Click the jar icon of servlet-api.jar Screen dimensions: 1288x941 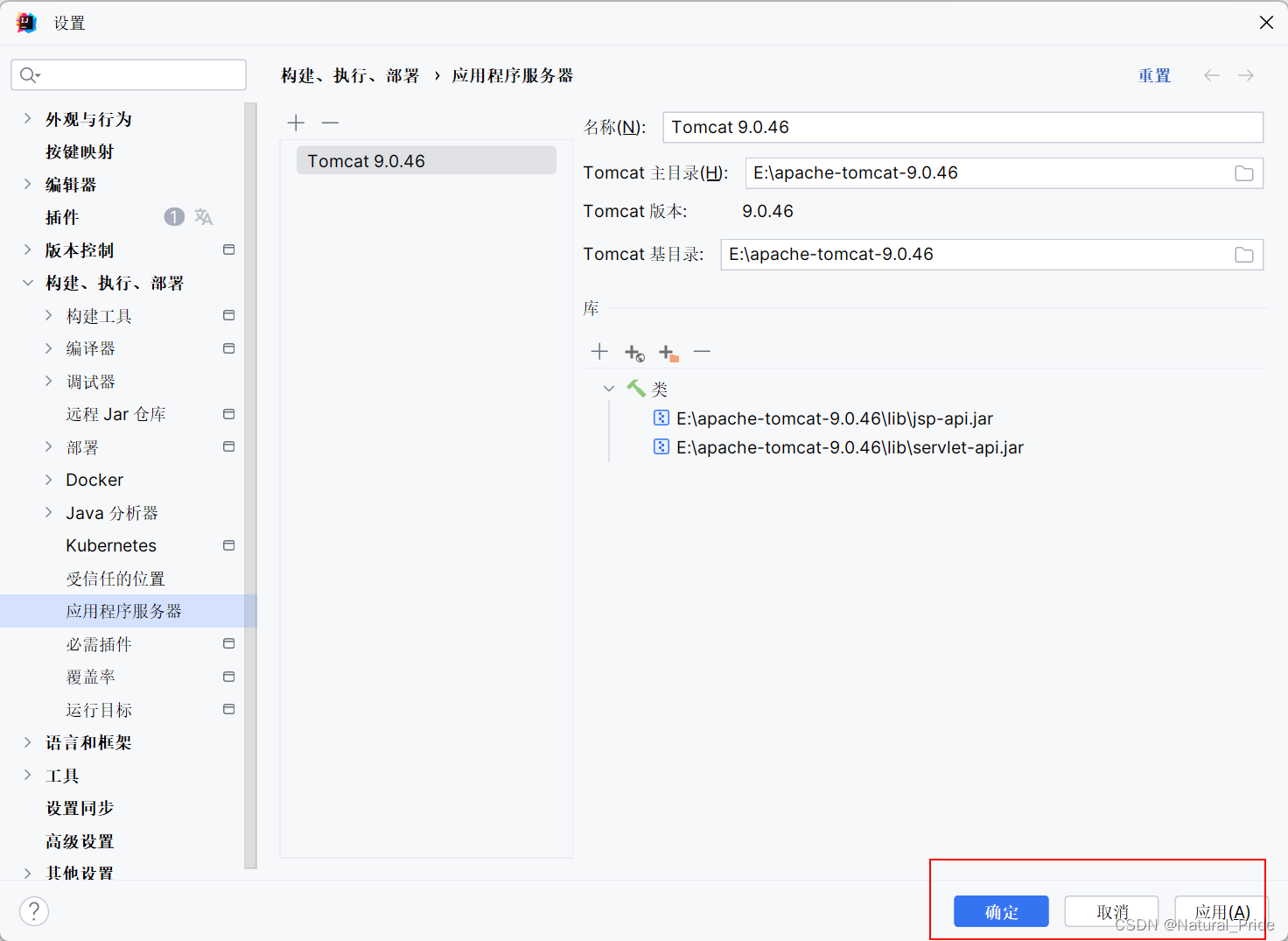(x=661, y=446)
